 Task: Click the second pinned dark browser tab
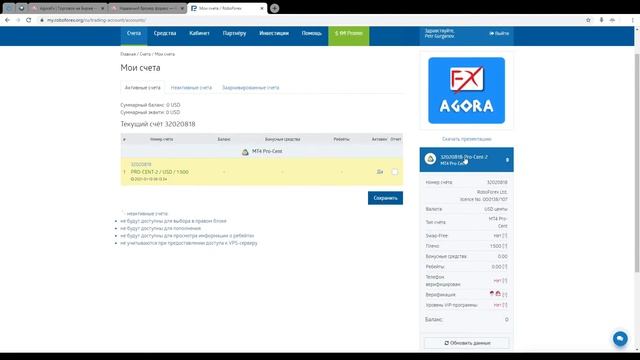click(x=21, y=8)
